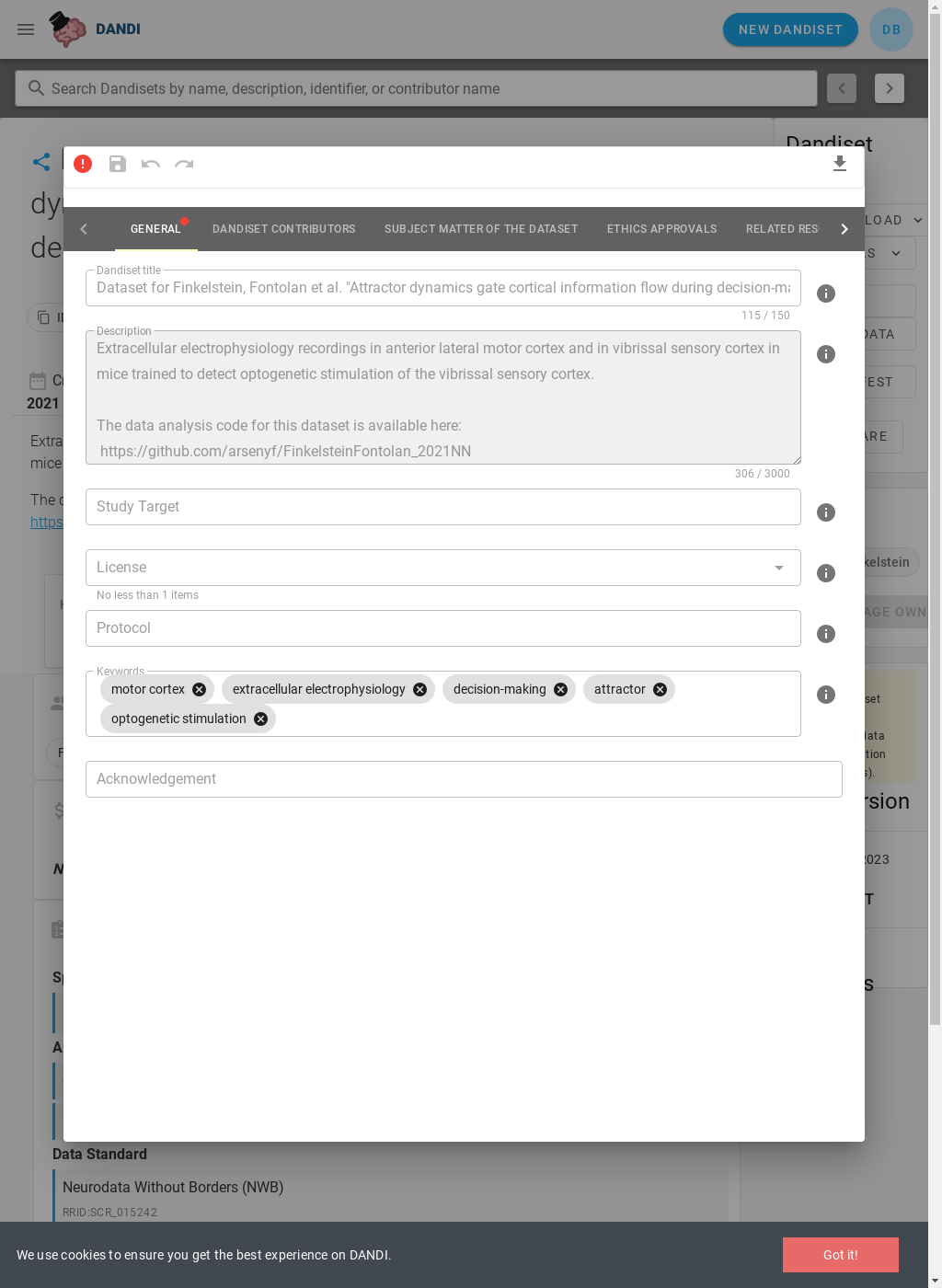Save metadata with the floppy disk icon

pos(118,164)
